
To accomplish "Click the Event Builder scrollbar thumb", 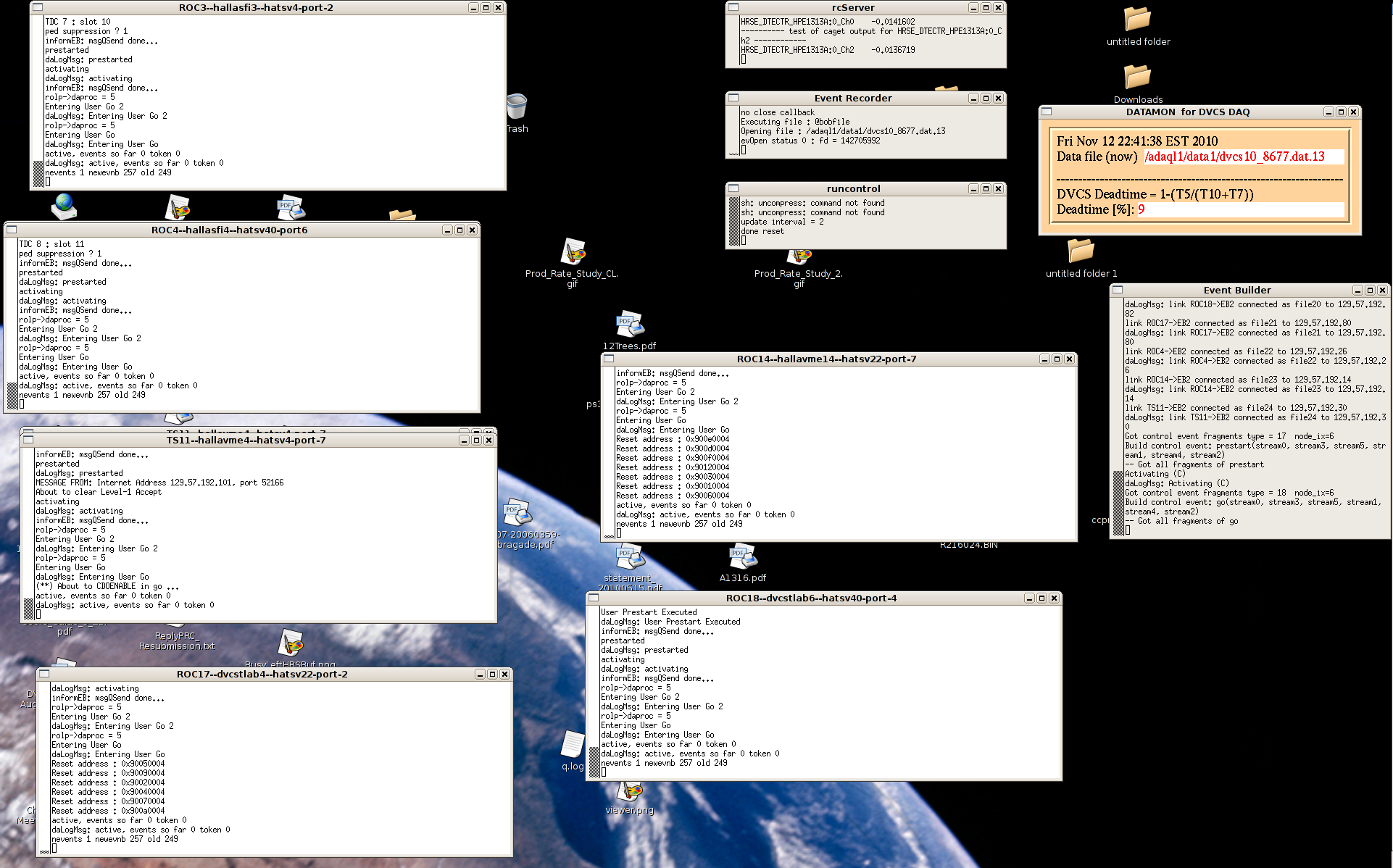I will (1118, 503).
